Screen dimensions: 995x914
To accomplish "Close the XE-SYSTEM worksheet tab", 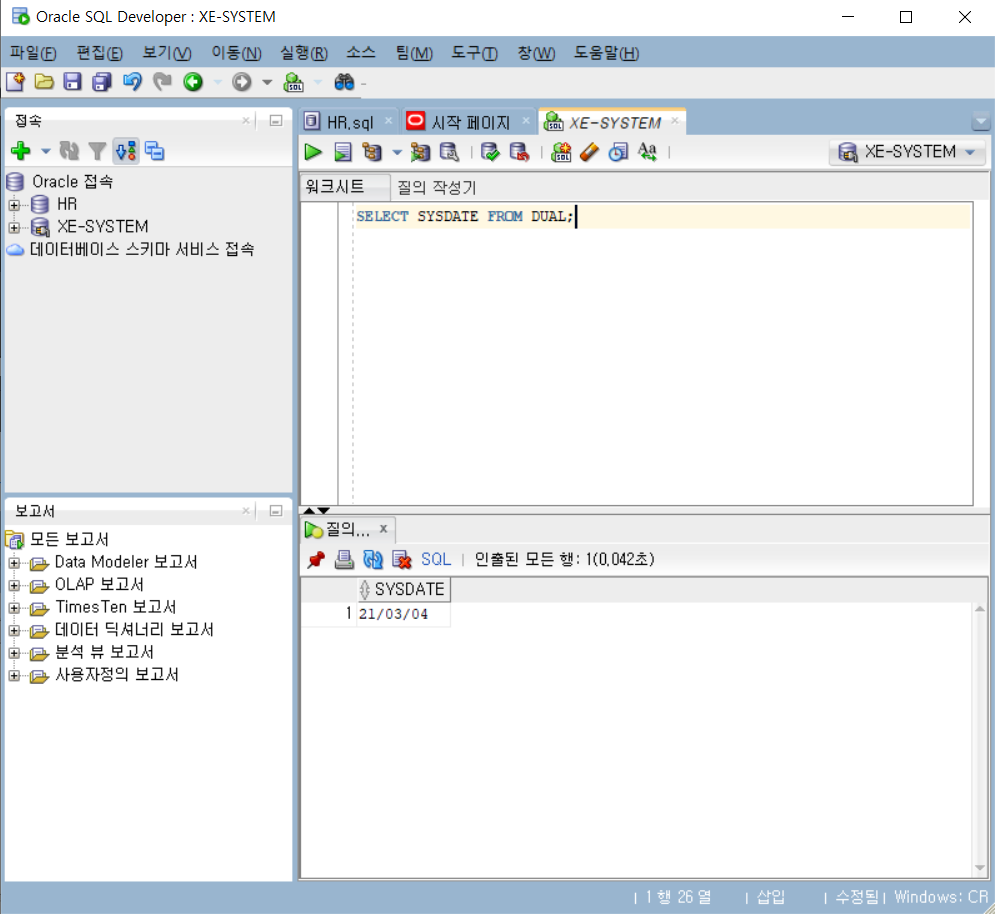I will click(675, 120).
